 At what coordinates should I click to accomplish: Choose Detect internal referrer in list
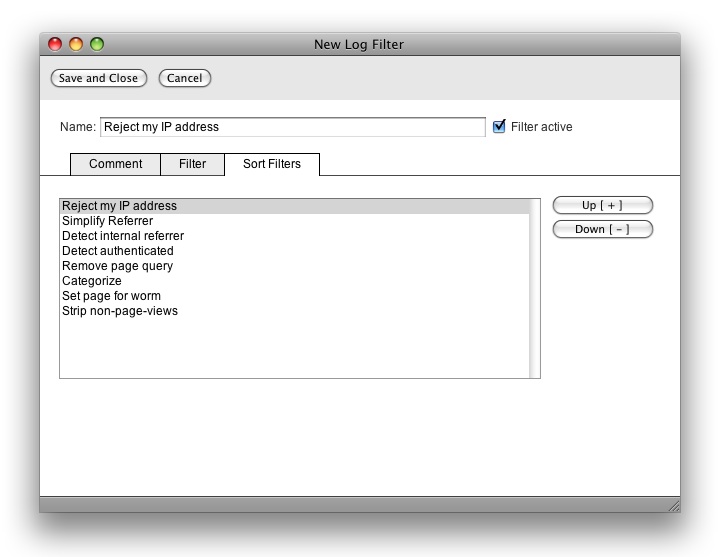click(122, 236)
